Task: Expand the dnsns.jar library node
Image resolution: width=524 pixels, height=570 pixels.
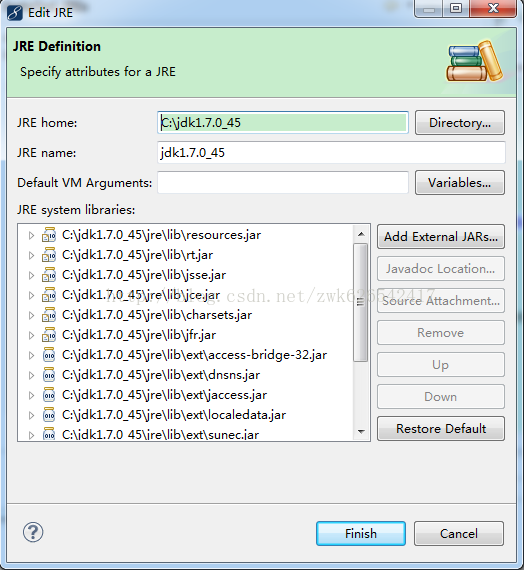Action: [31, 376]
